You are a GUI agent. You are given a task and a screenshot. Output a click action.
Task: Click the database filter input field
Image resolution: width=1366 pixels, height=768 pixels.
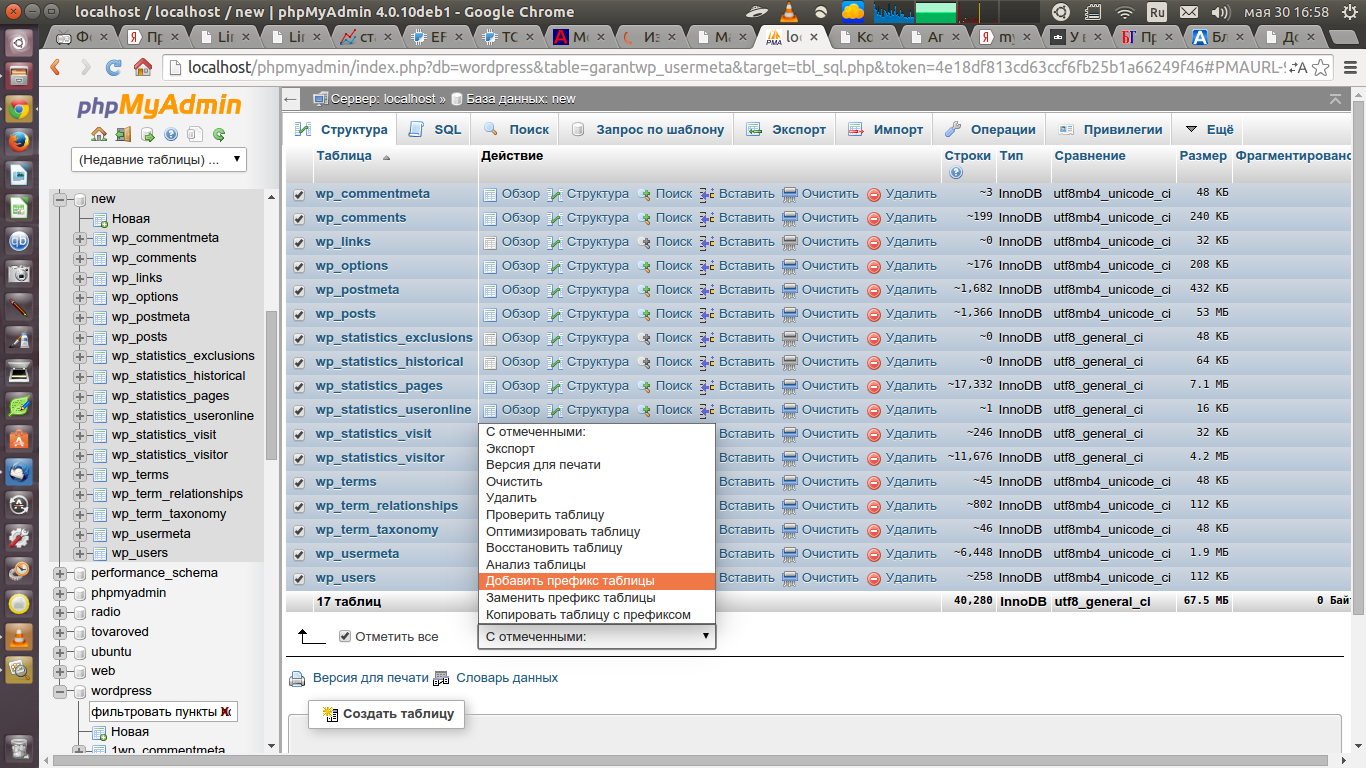coord(153,711)
